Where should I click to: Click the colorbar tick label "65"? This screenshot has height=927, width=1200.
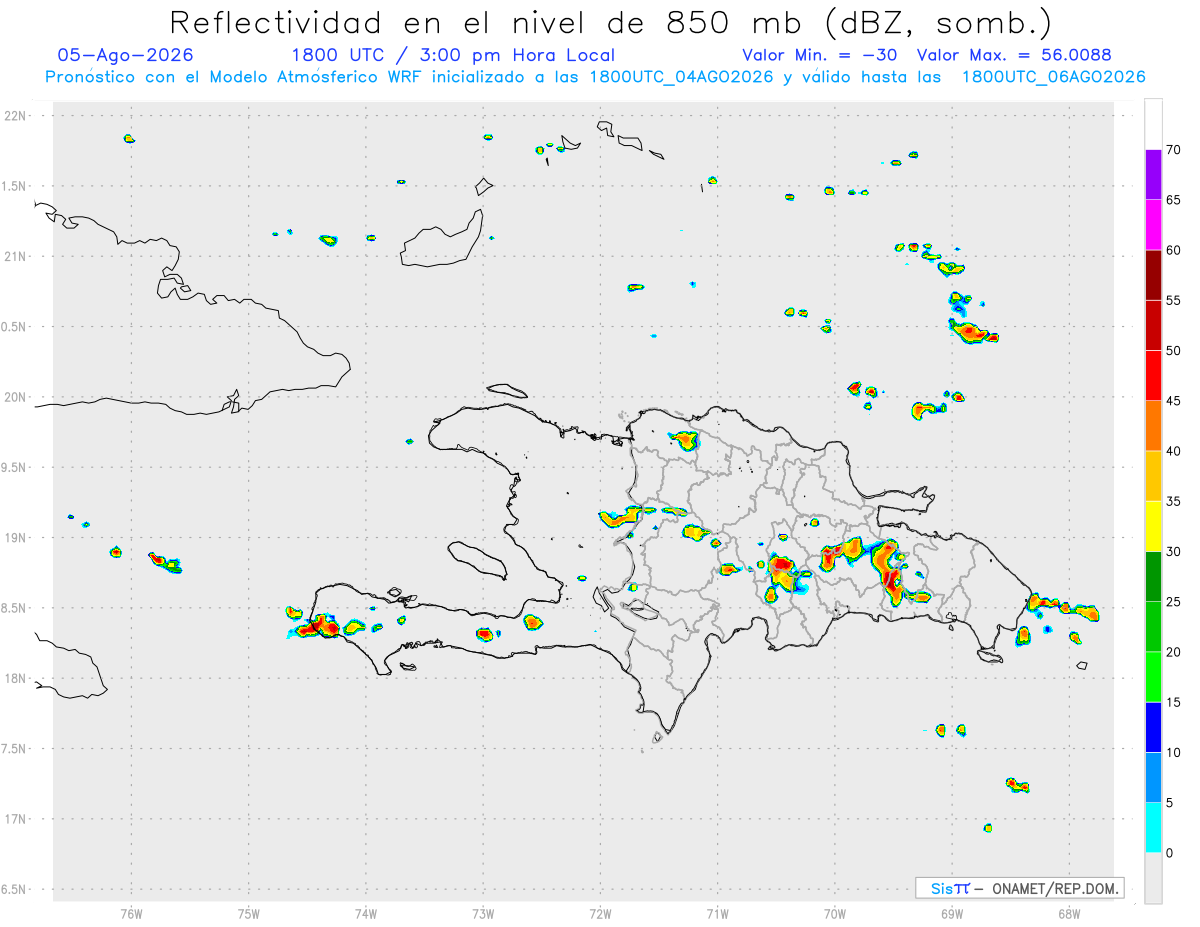click(1172, 200)
